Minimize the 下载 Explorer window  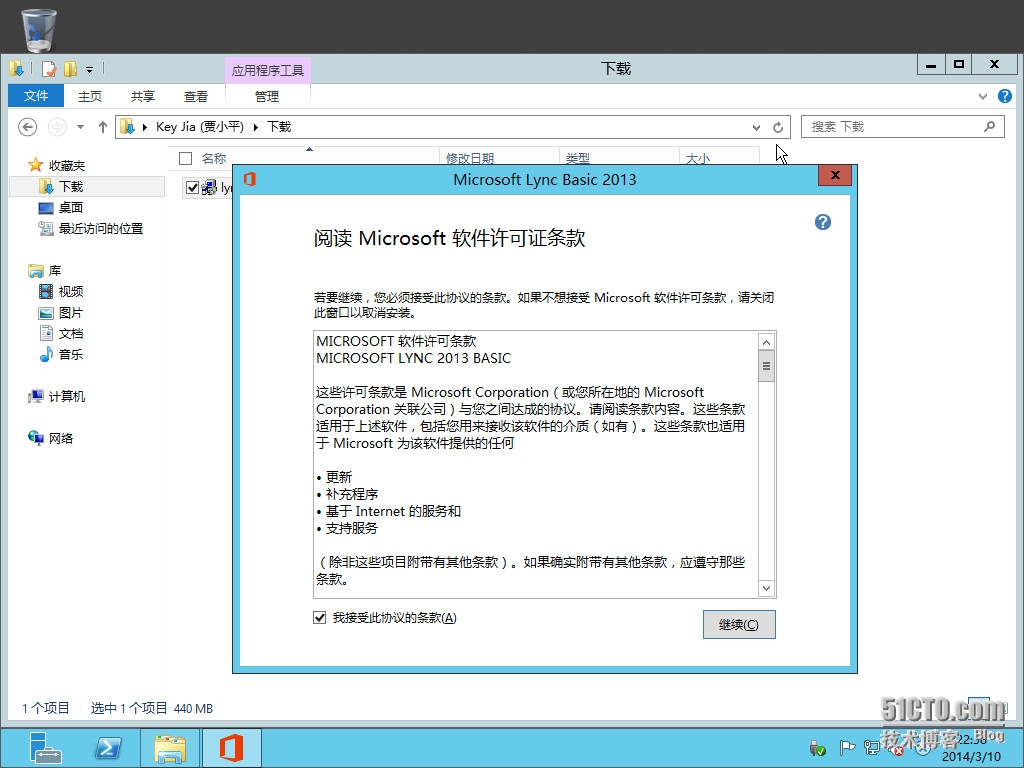[931, 65]
